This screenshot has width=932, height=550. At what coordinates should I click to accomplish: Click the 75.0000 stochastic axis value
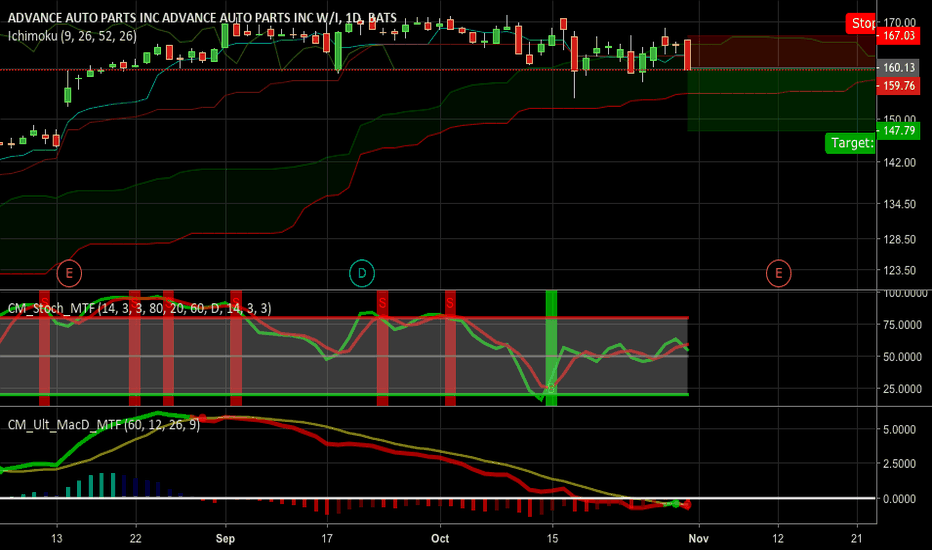point(902,325)
